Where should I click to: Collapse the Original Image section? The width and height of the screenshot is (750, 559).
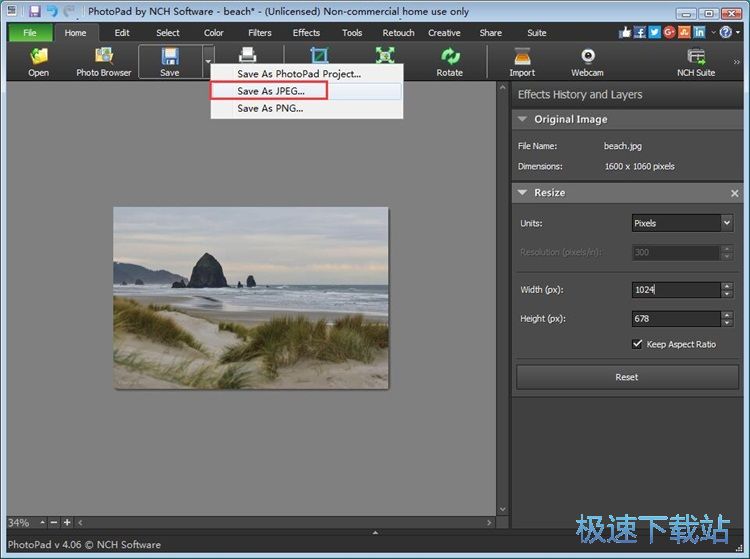[522, 119]
